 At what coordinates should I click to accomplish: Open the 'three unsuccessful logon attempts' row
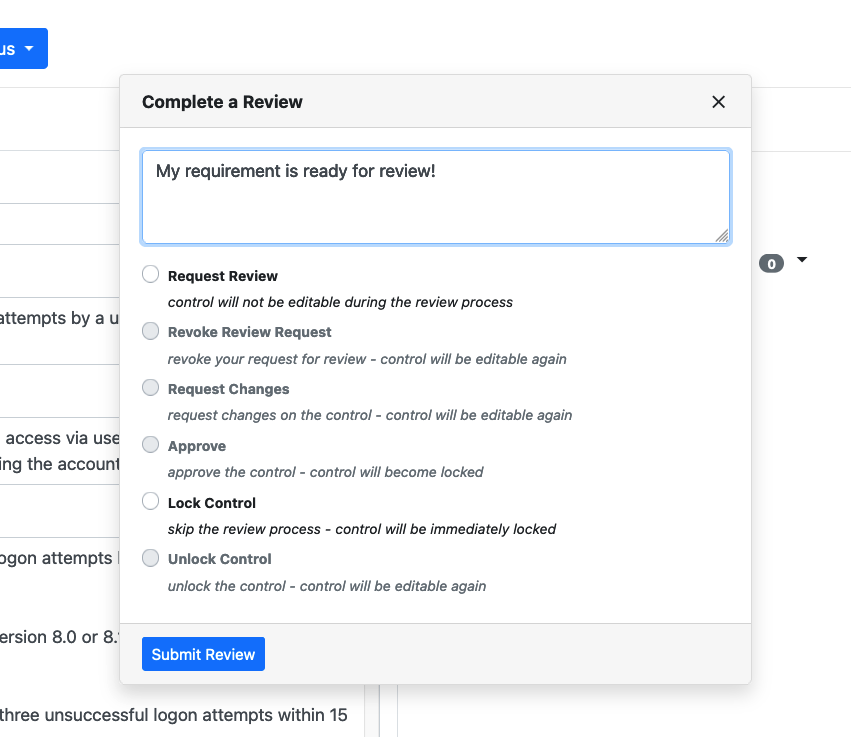pos(174,715)
